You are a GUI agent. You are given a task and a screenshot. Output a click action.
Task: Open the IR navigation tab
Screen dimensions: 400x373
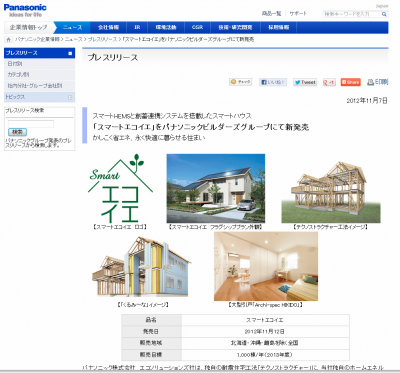(137, 27)
